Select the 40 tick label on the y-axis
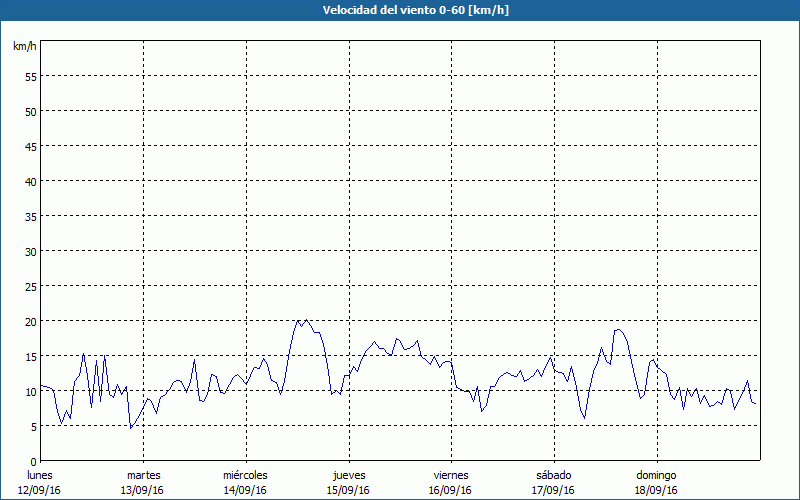Viewport: 800px width, 500px height. 30,181
